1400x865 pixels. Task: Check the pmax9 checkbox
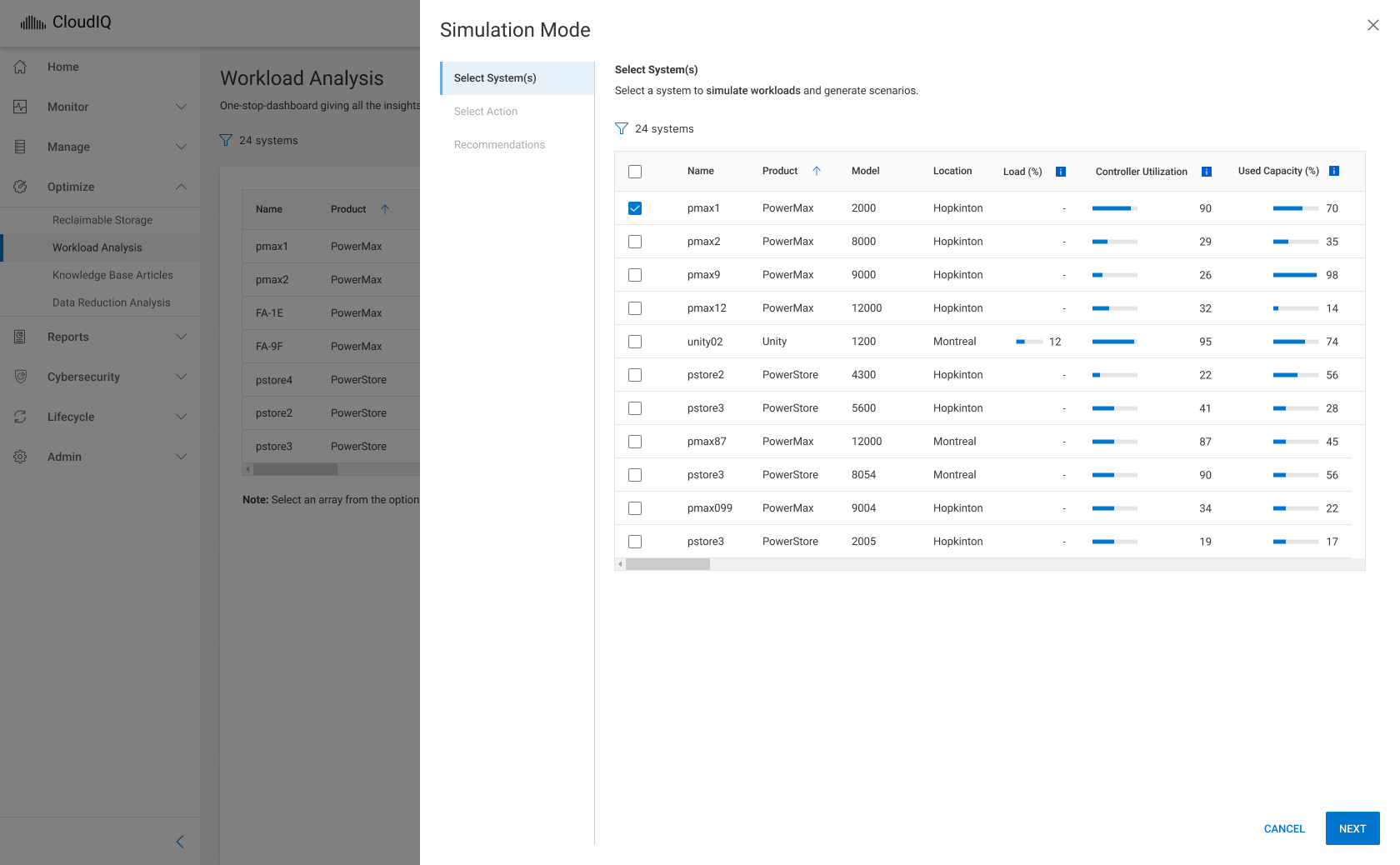(635, 275)
